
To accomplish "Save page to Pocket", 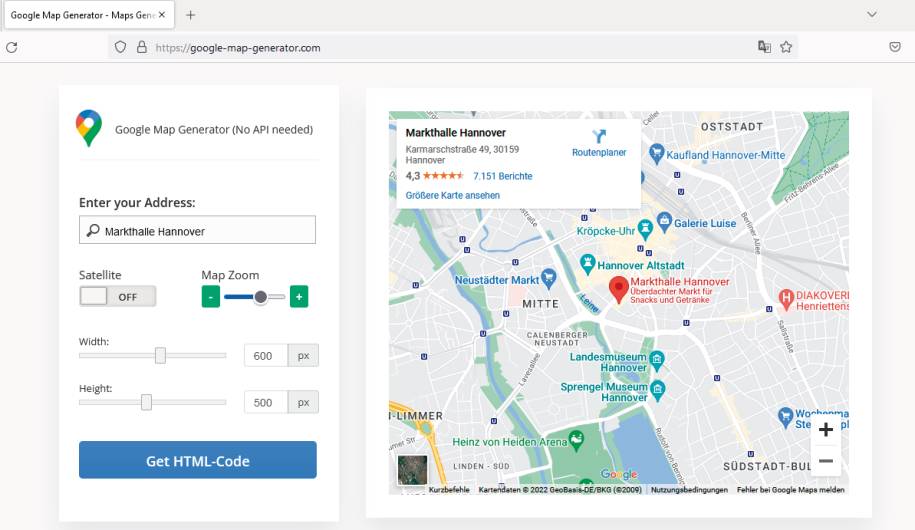I will click(895, 47).
